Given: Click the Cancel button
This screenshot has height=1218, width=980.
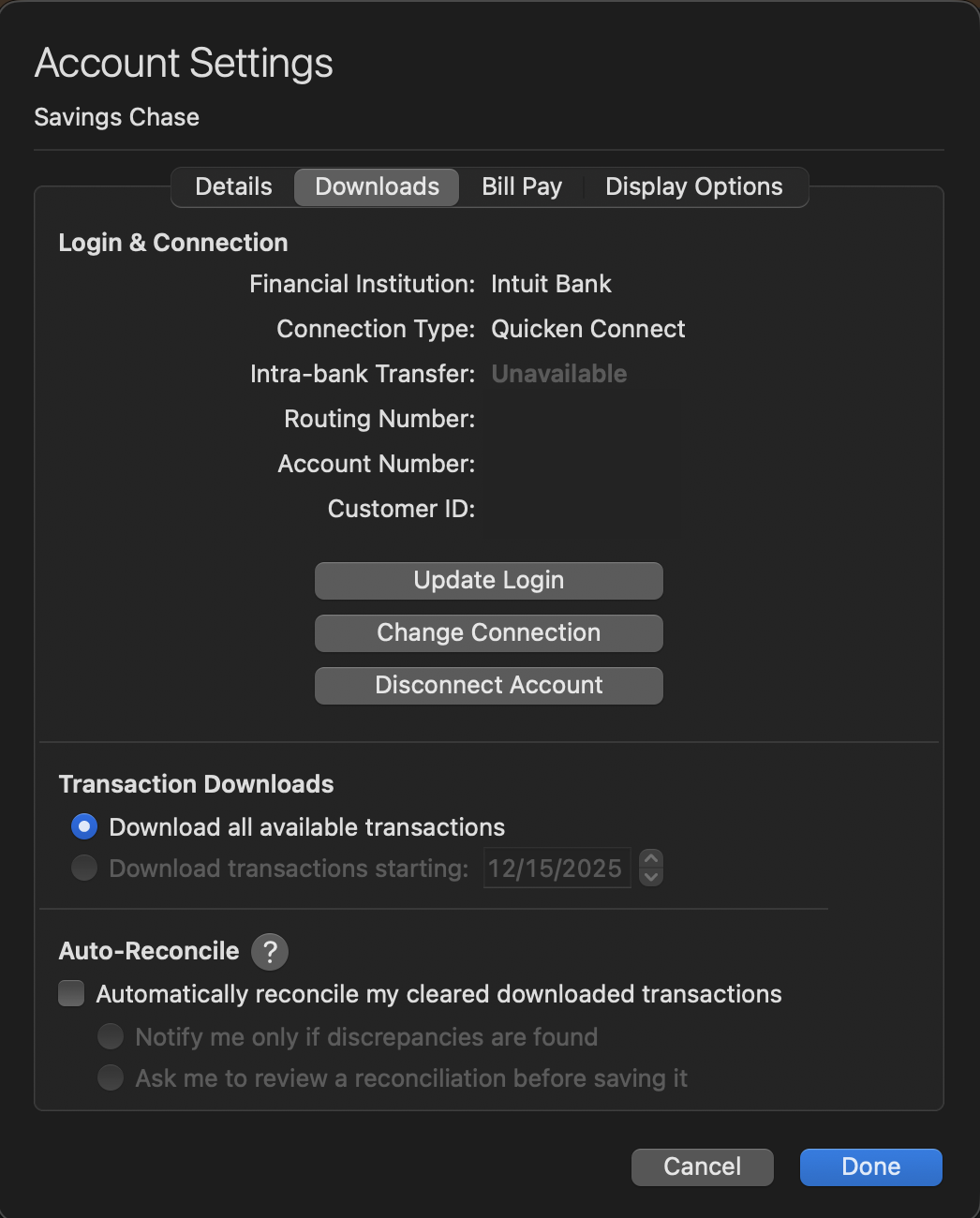Looking at the screenshot, I should [702, 1166].
